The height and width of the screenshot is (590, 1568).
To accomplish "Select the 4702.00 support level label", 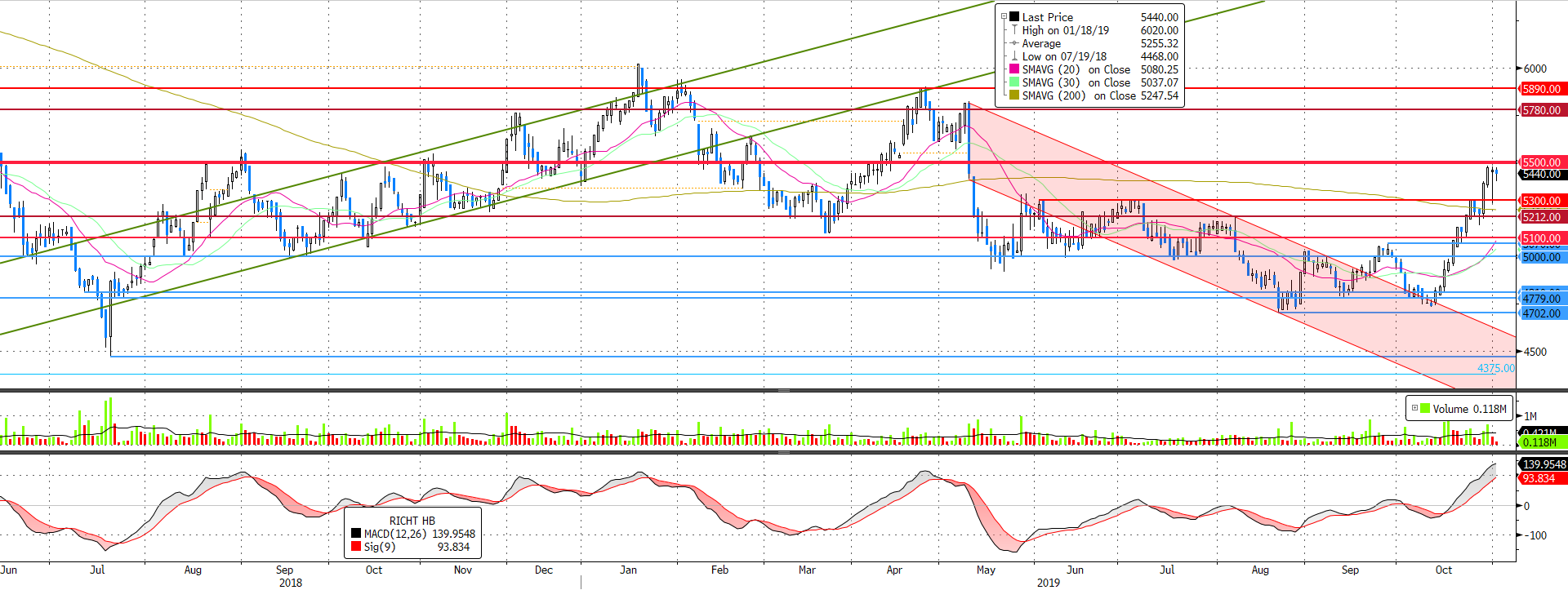I will [1541, 313].
